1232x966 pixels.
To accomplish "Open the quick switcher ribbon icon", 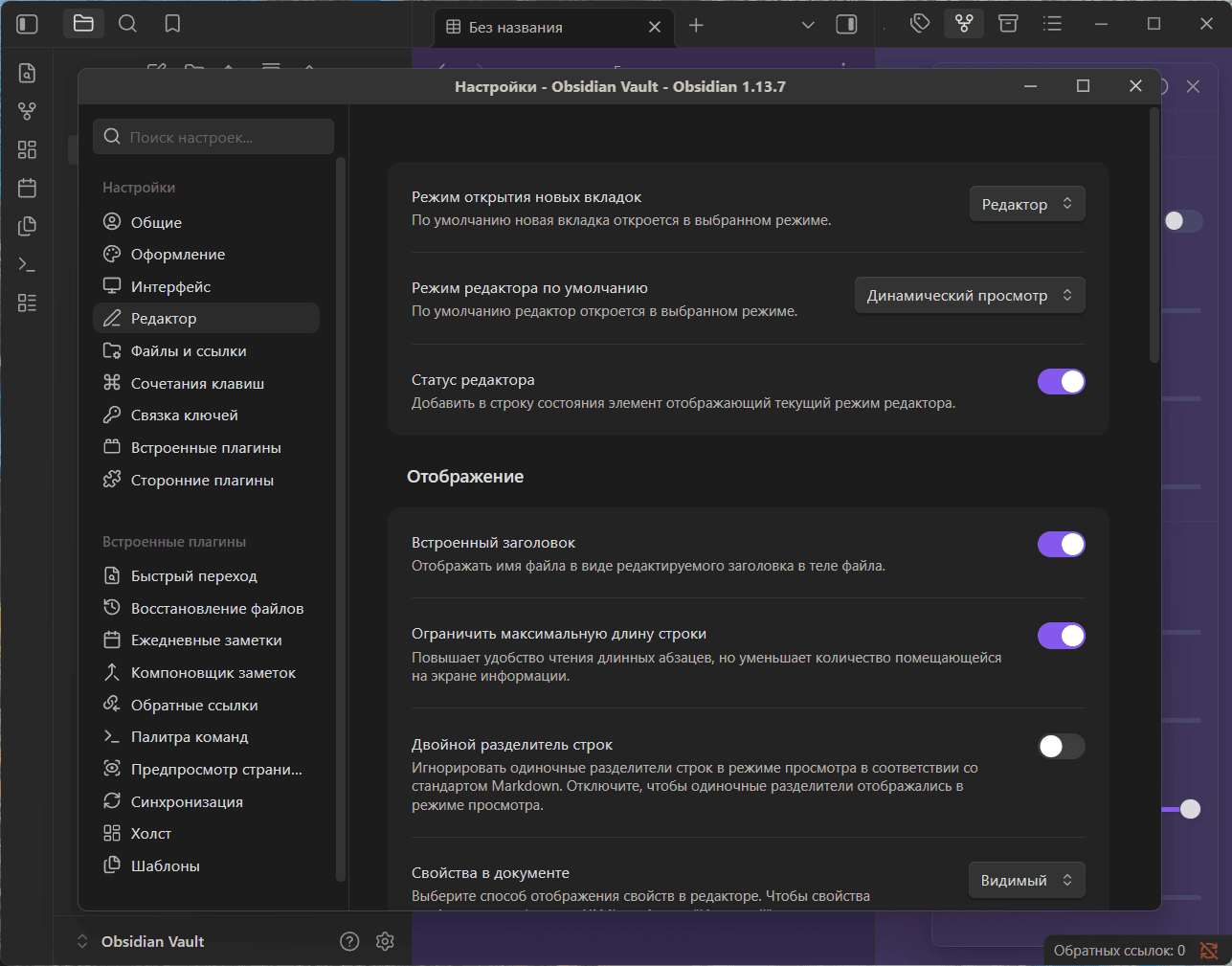I will coord(28,73).
